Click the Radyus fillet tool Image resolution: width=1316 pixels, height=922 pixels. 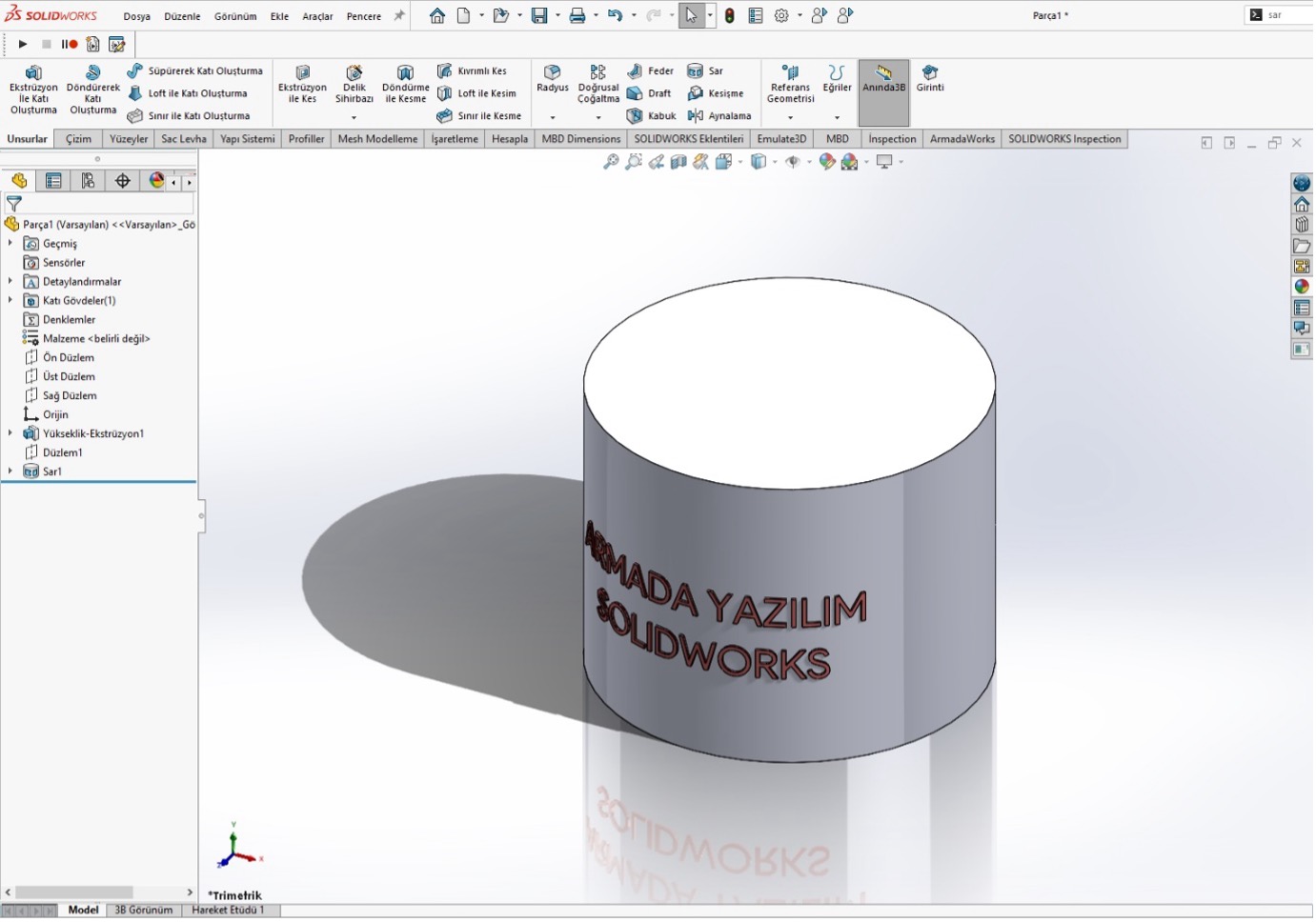click(553, 79)
